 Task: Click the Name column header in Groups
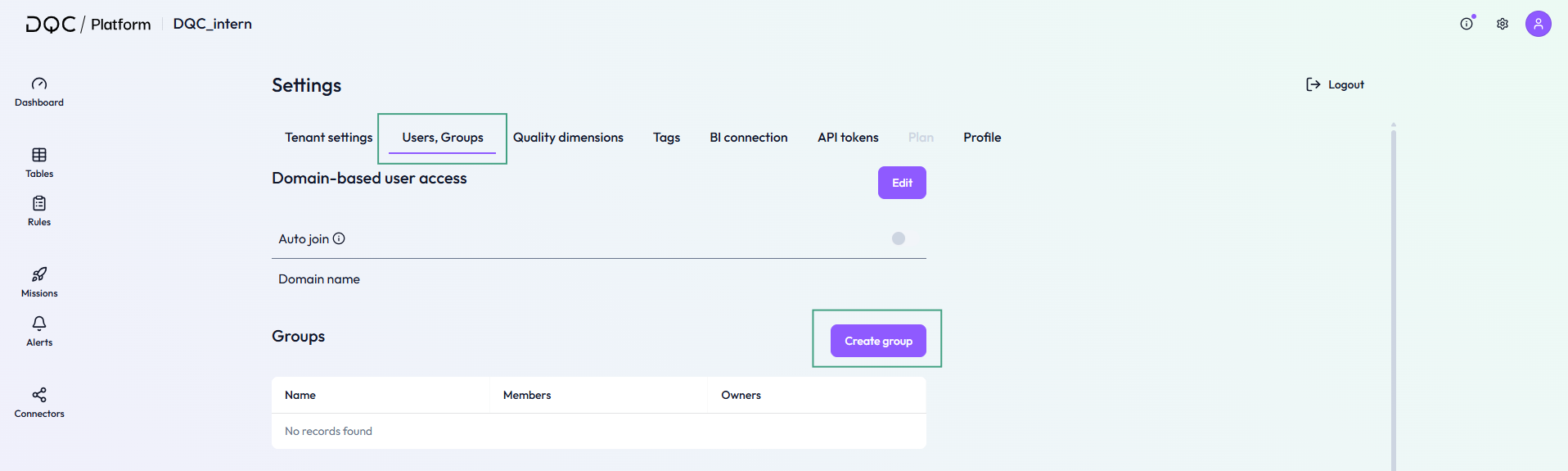tap(300, 395)
